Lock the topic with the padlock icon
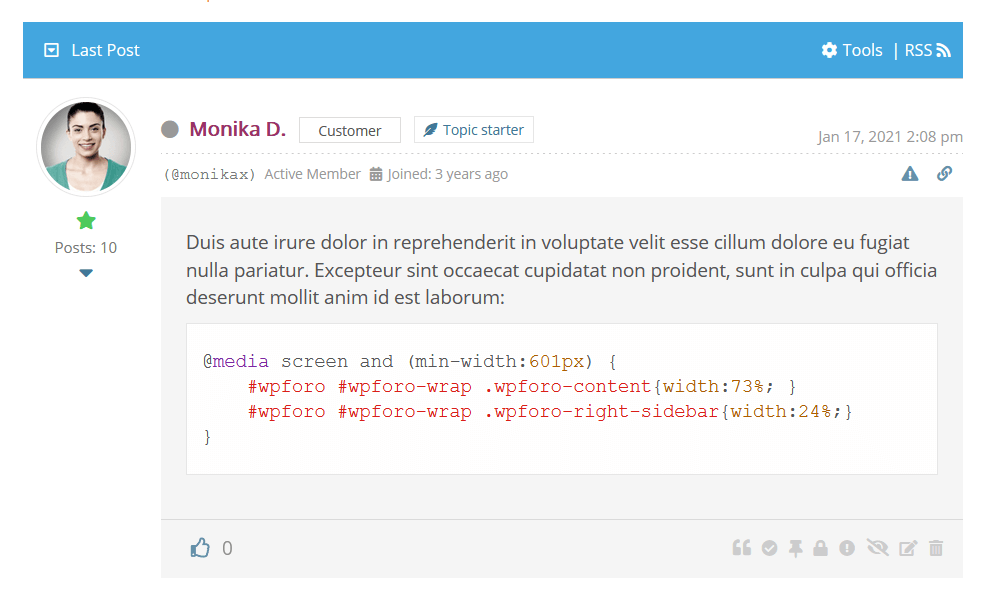Image resolution: width=996 pixels, height=598 pixels. 820,548
